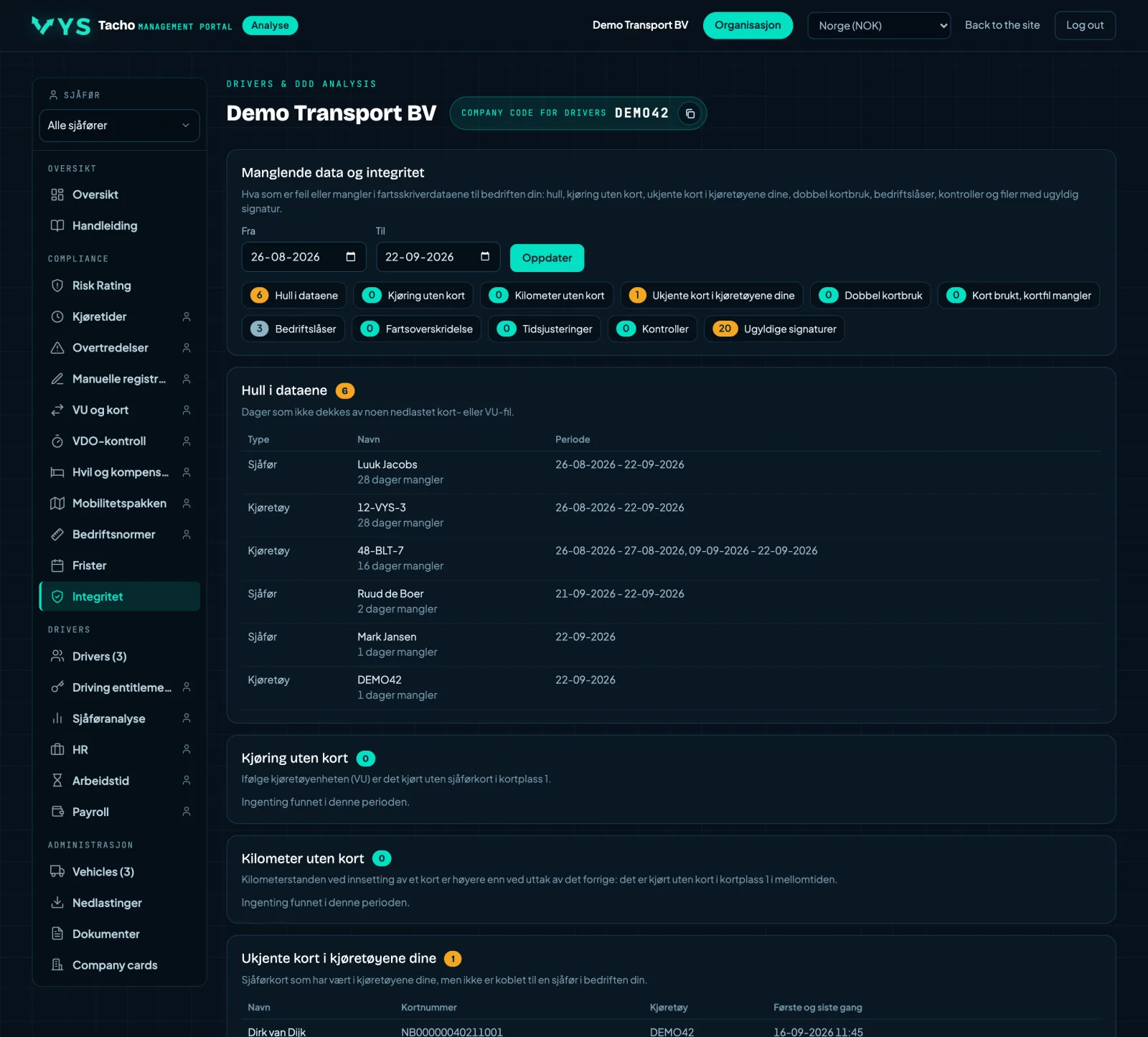Click the Mobilitetspakken map icon

57,503
